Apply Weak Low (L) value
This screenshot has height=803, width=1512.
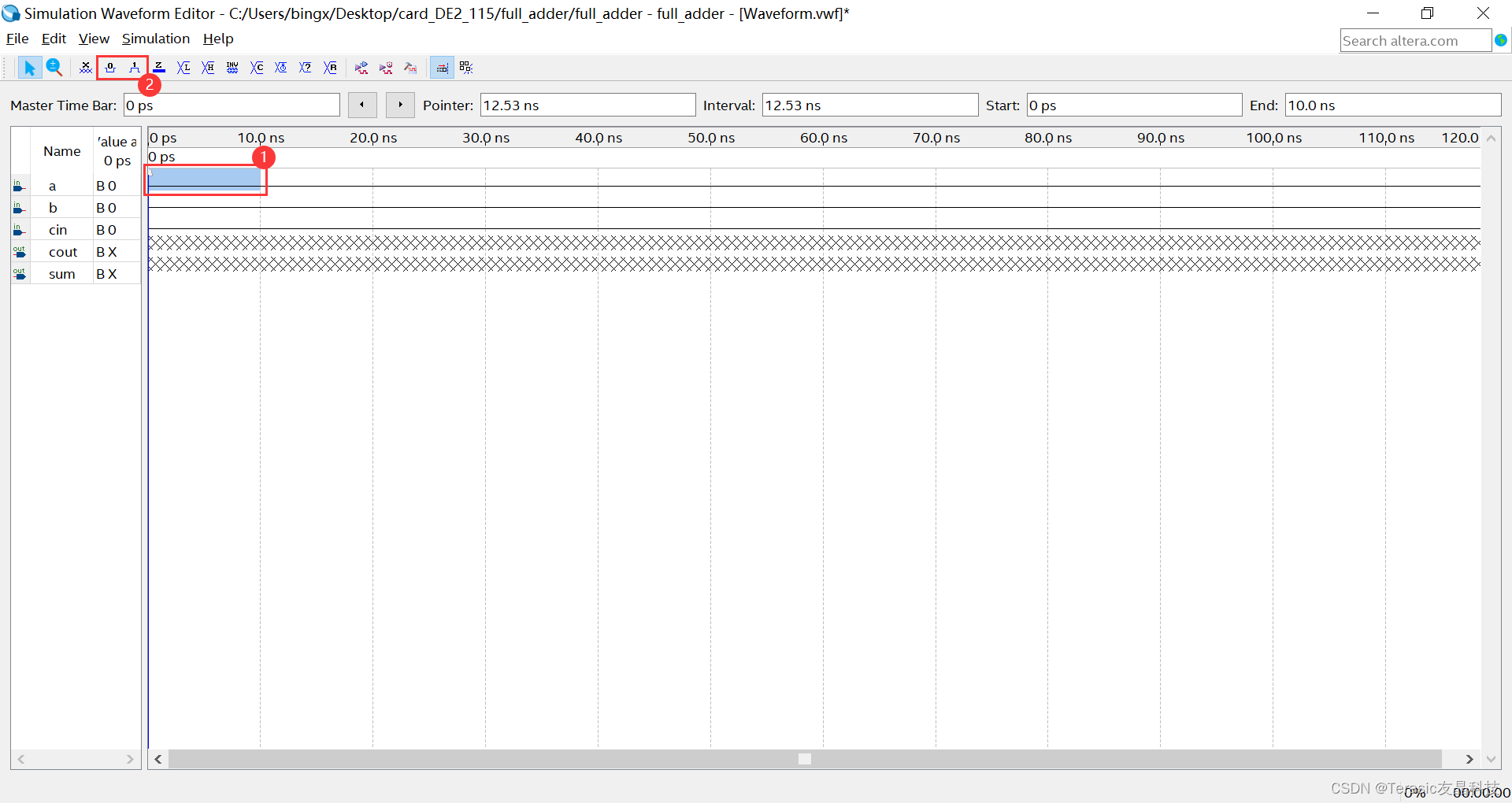[x=183, y=68]
